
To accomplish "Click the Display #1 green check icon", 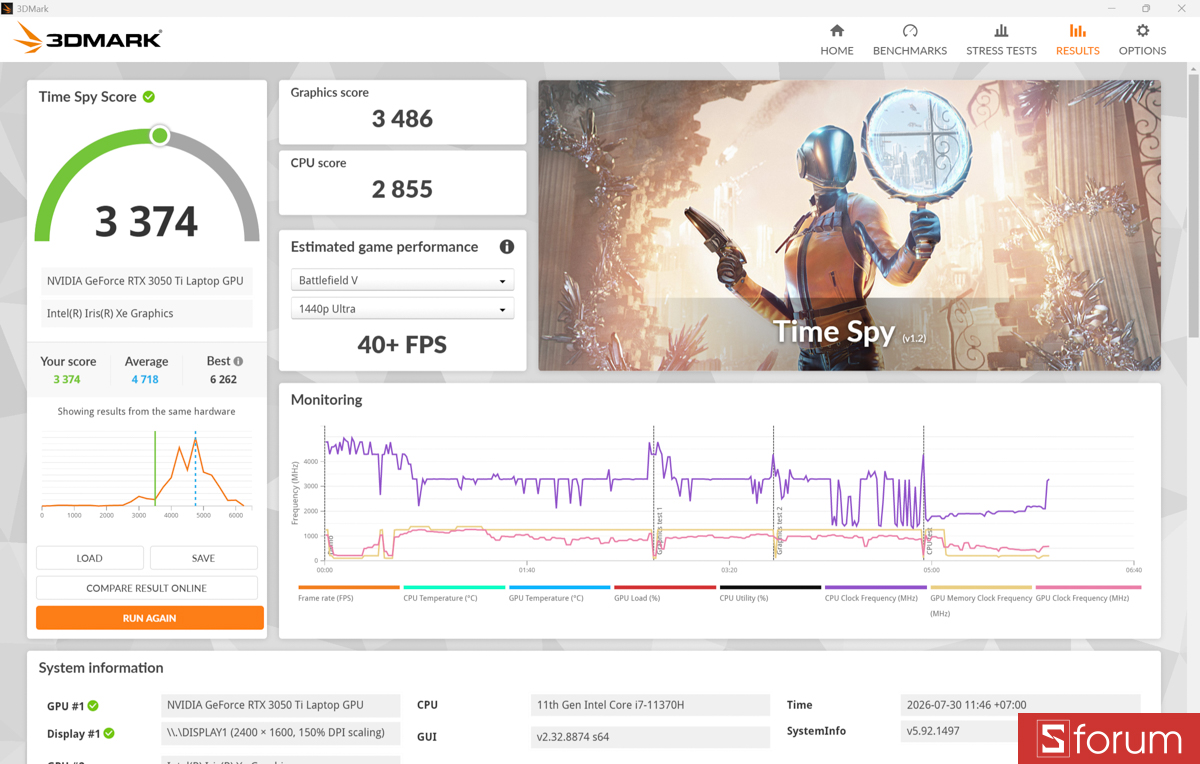I will [109, 733].
